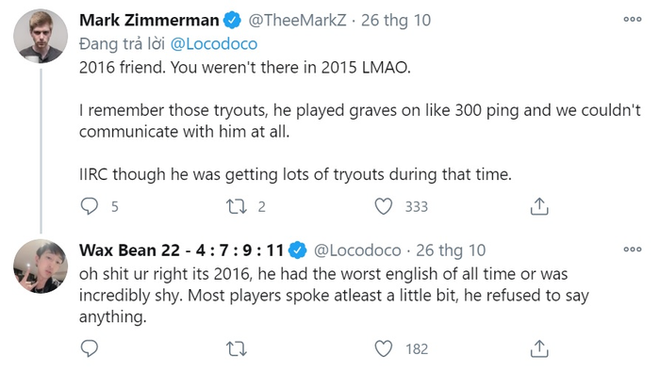Retweet Mark Zimmerman's tweet

[x=236, y=206]
